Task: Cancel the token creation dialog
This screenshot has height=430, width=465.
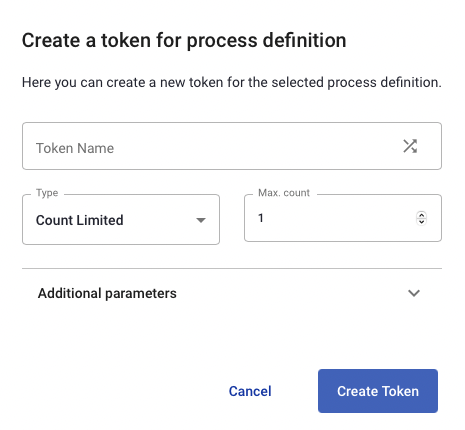Action: pyautogui.click(x=250, y=391)
